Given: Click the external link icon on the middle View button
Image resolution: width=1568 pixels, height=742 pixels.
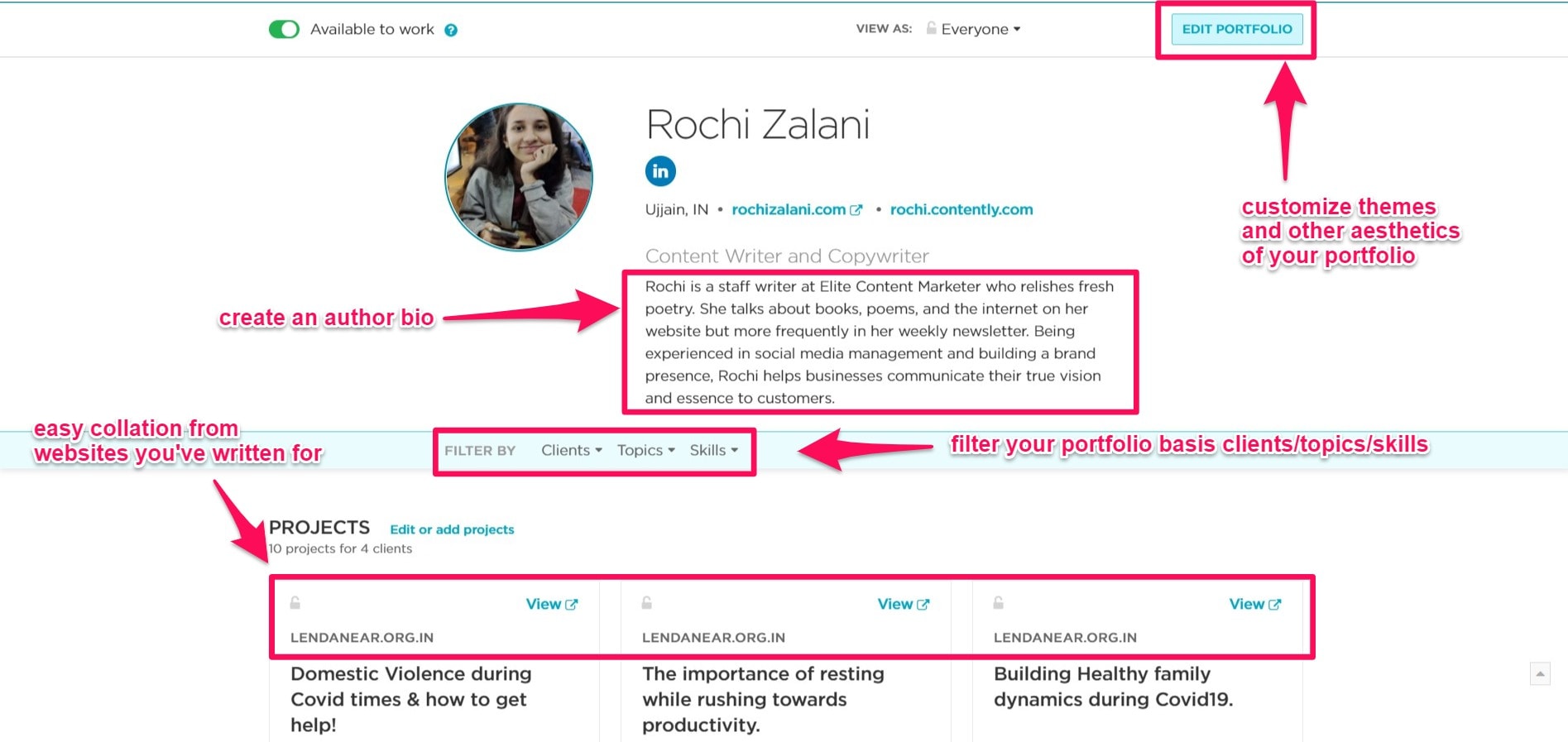Looking at the screenshot, I should pos(923,604).
